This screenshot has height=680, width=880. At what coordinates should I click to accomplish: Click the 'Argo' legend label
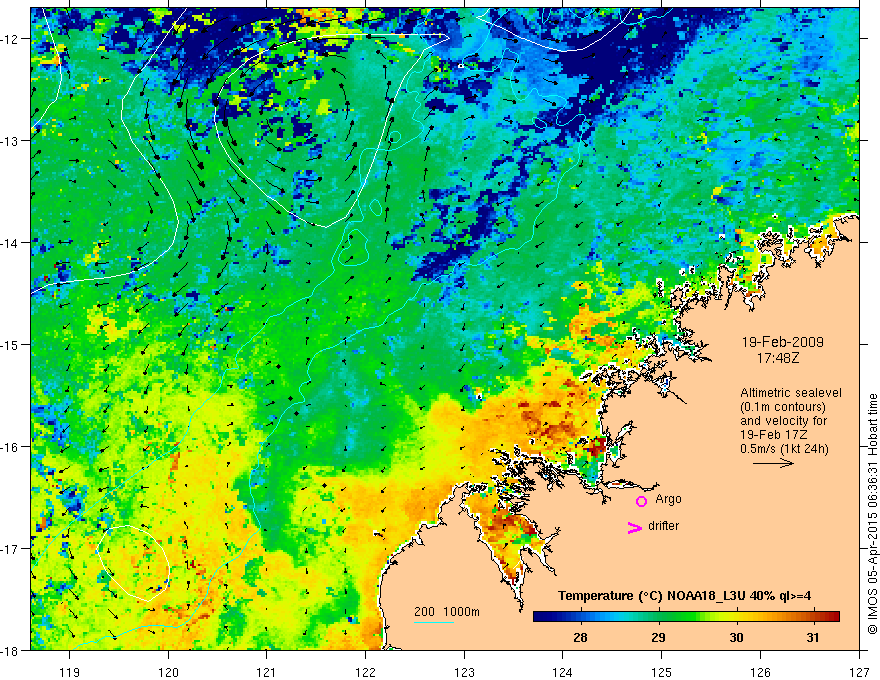[668, 499]
